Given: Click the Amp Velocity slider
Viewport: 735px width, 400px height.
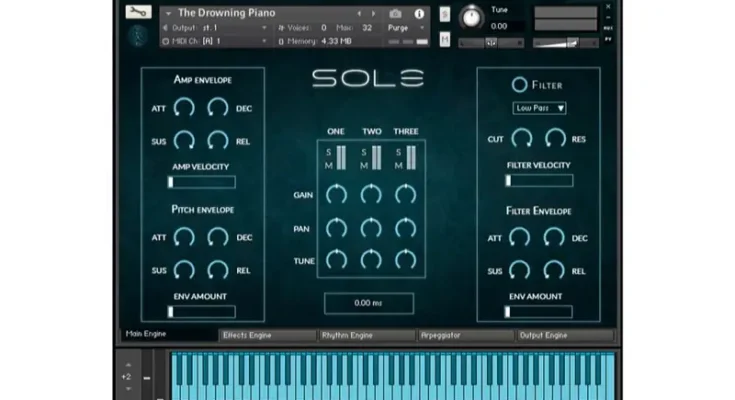Looking at the screenshot, I should (x=201, y=182).
